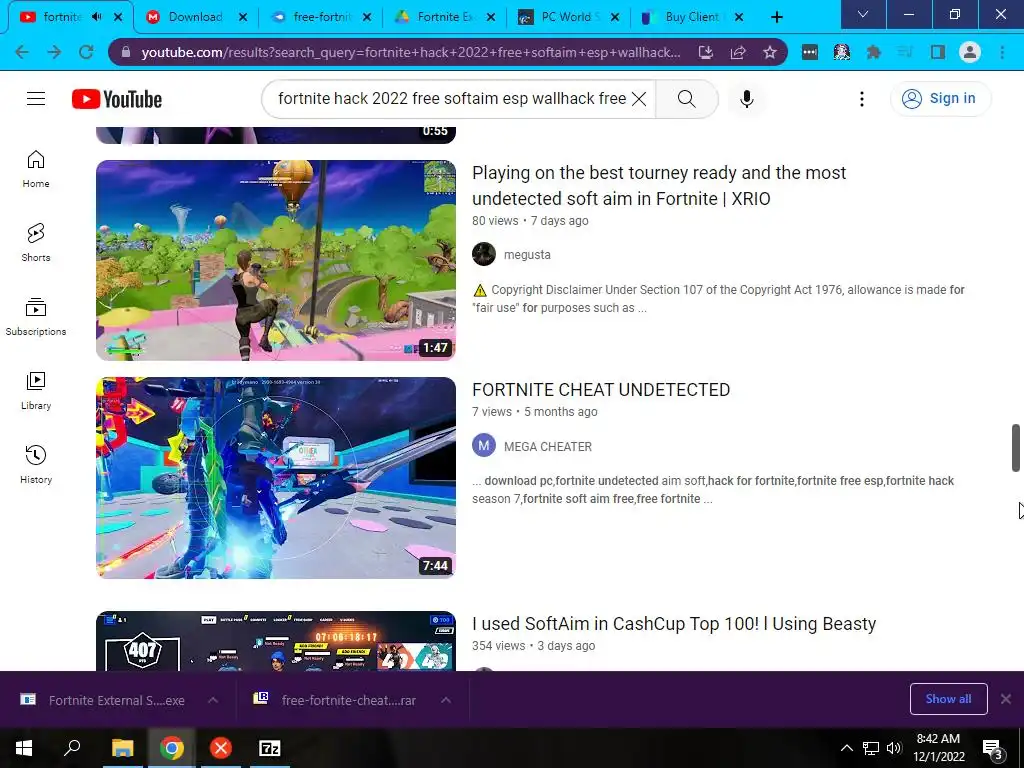Click MEGA CHEATER channel avatar
The width and height of the screenshot is (1024, 768).
[484, 446]
